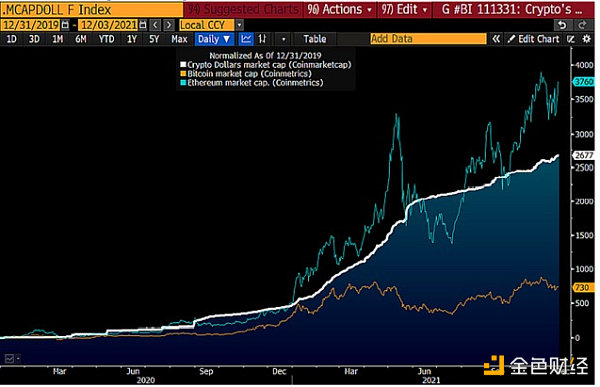600x387 pixels.
Task: Open the Daily periodicity dropdown
Action: tap(214, 39)
